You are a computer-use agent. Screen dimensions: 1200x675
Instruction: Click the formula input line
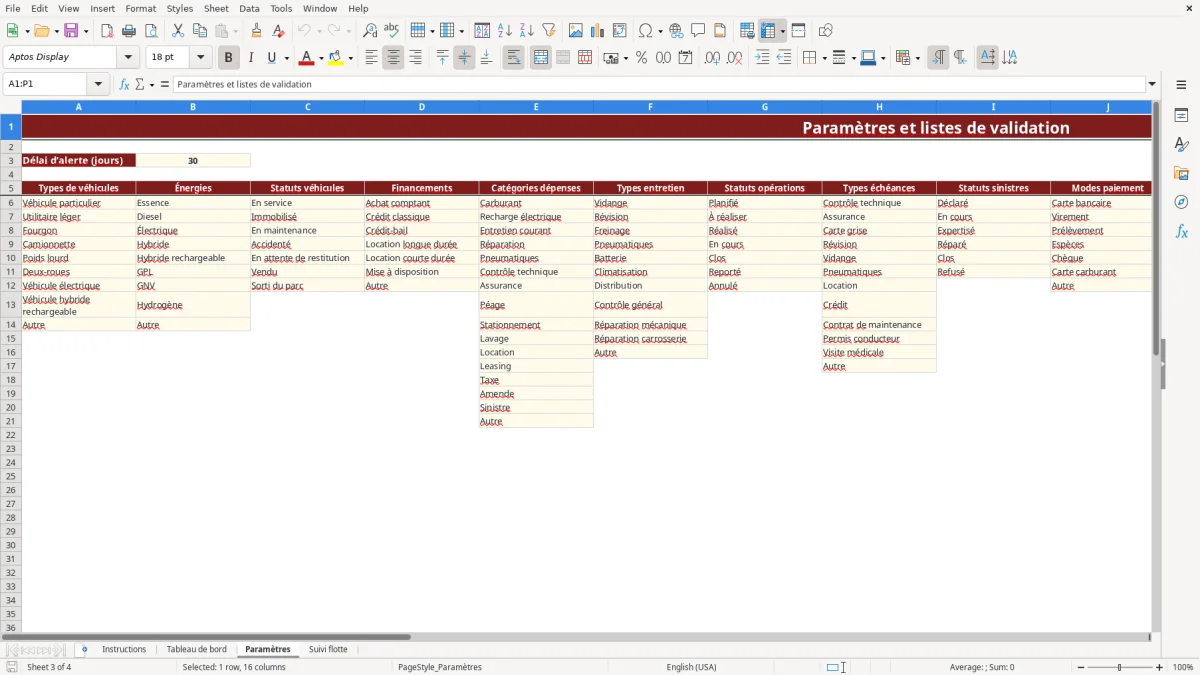[x=658, y=84]
